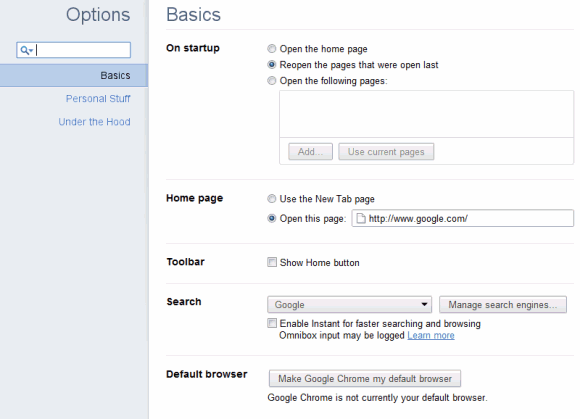Click the dropdown arrow of search engine selector

pos(424,305)
